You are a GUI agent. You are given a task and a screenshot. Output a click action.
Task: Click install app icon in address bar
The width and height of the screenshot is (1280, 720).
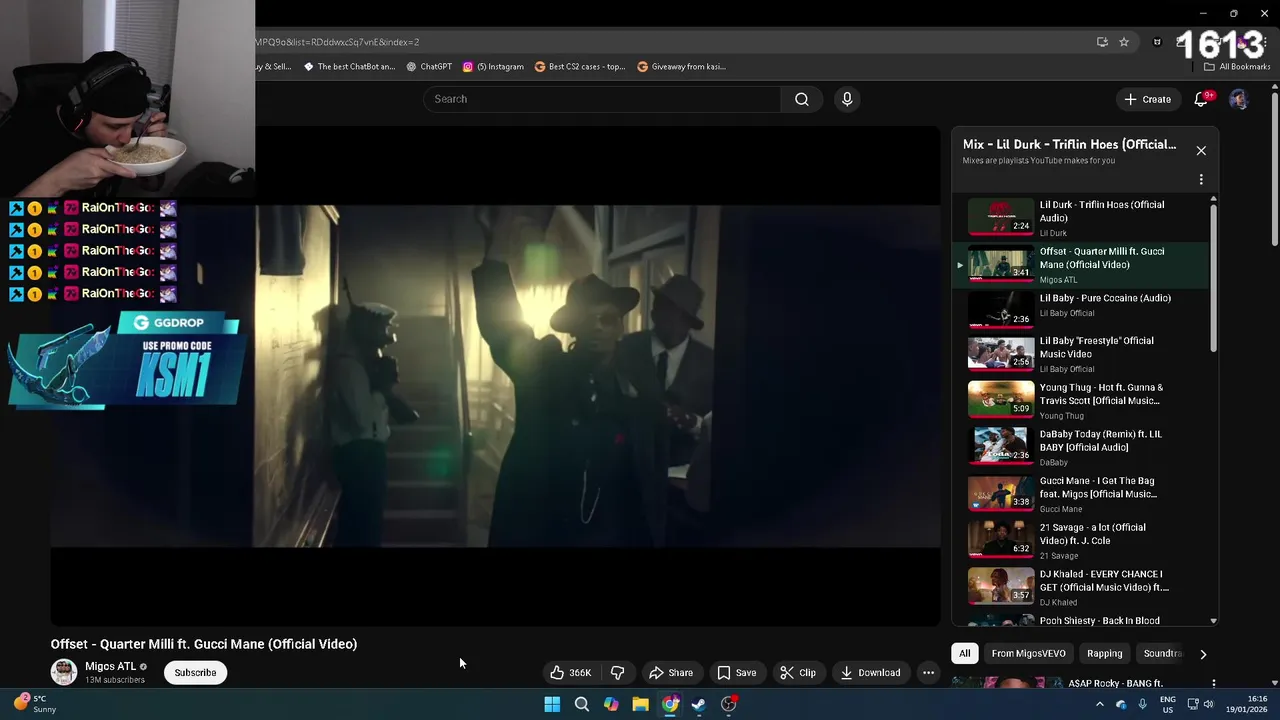point(1102,42)
